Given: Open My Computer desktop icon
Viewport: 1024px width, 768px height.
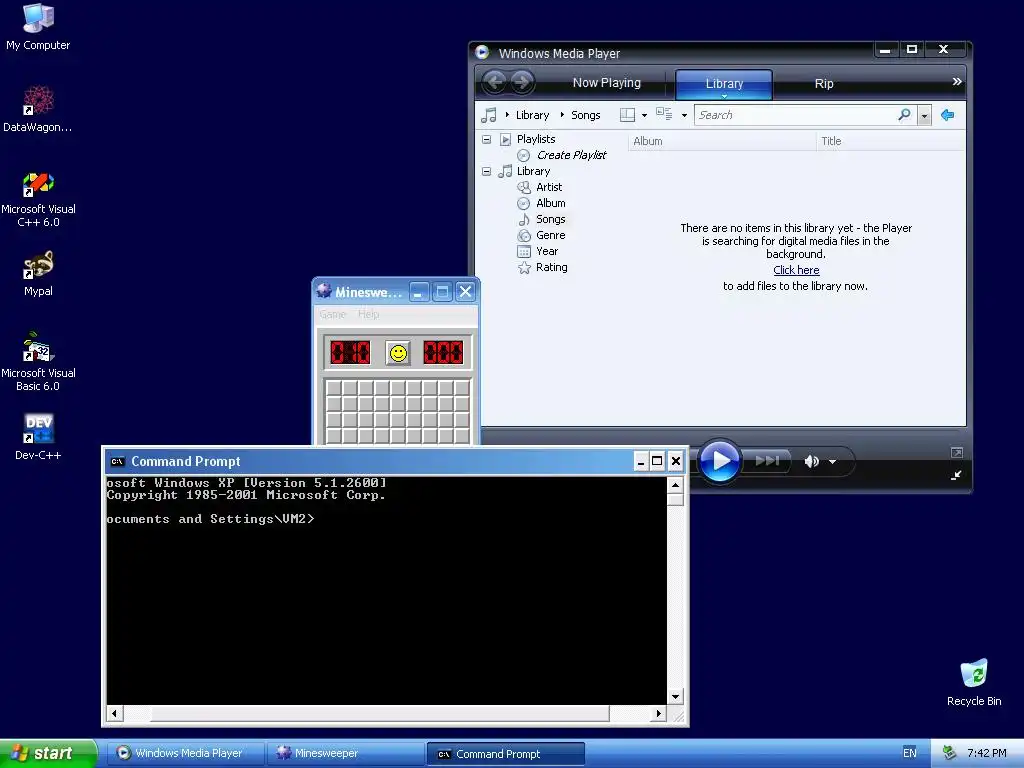Looking at the screenshot, I should [38, 27].
